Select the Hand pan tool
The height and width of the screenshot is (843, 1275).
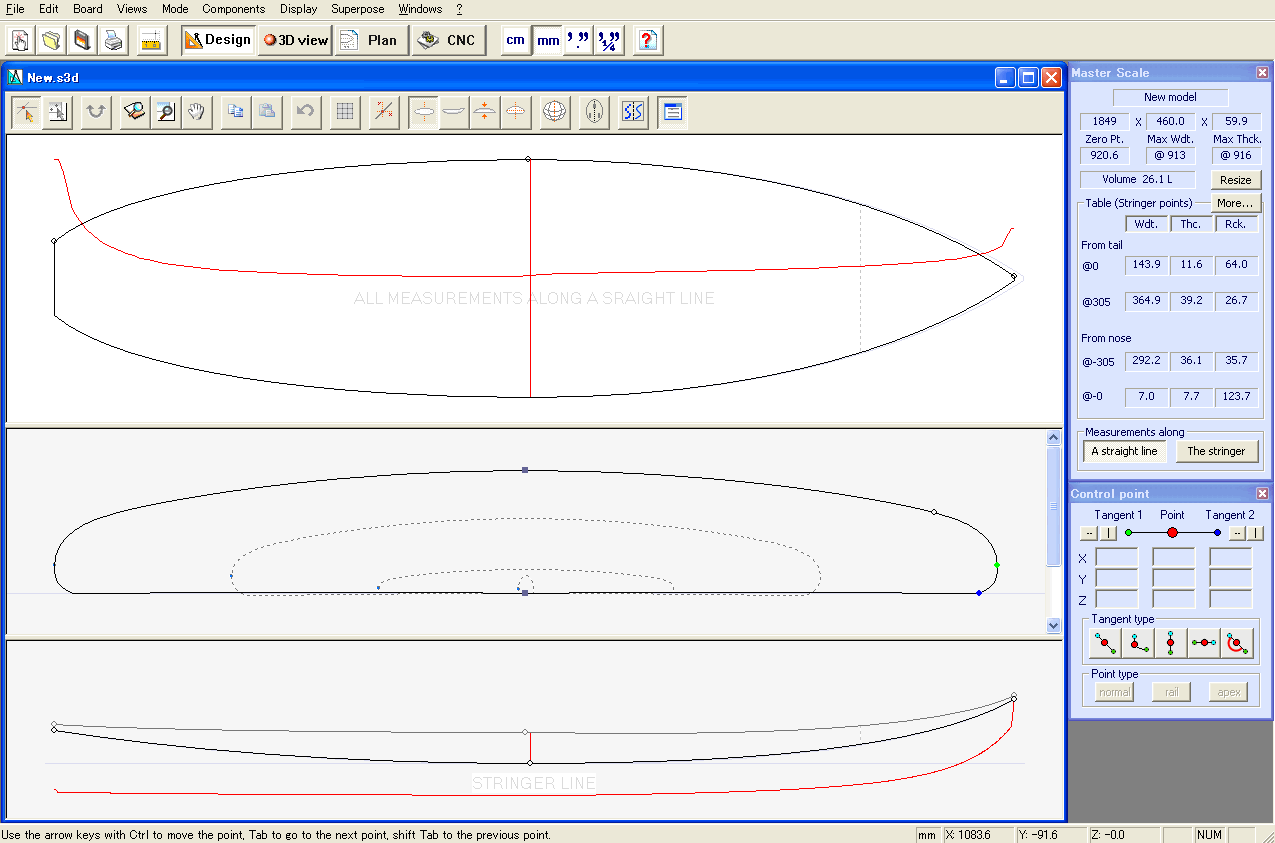pyautogui.click(x=196, y=112)
